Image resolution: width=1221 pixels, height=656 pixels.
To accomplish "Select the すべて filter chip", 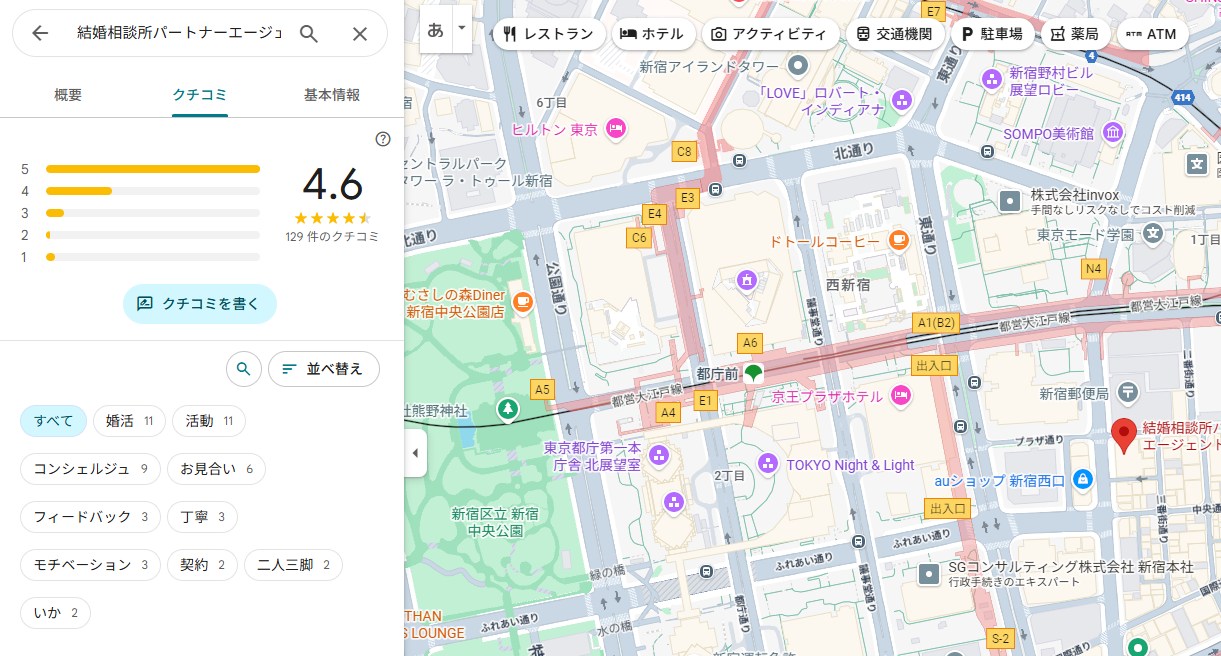I will click(54, 421).
